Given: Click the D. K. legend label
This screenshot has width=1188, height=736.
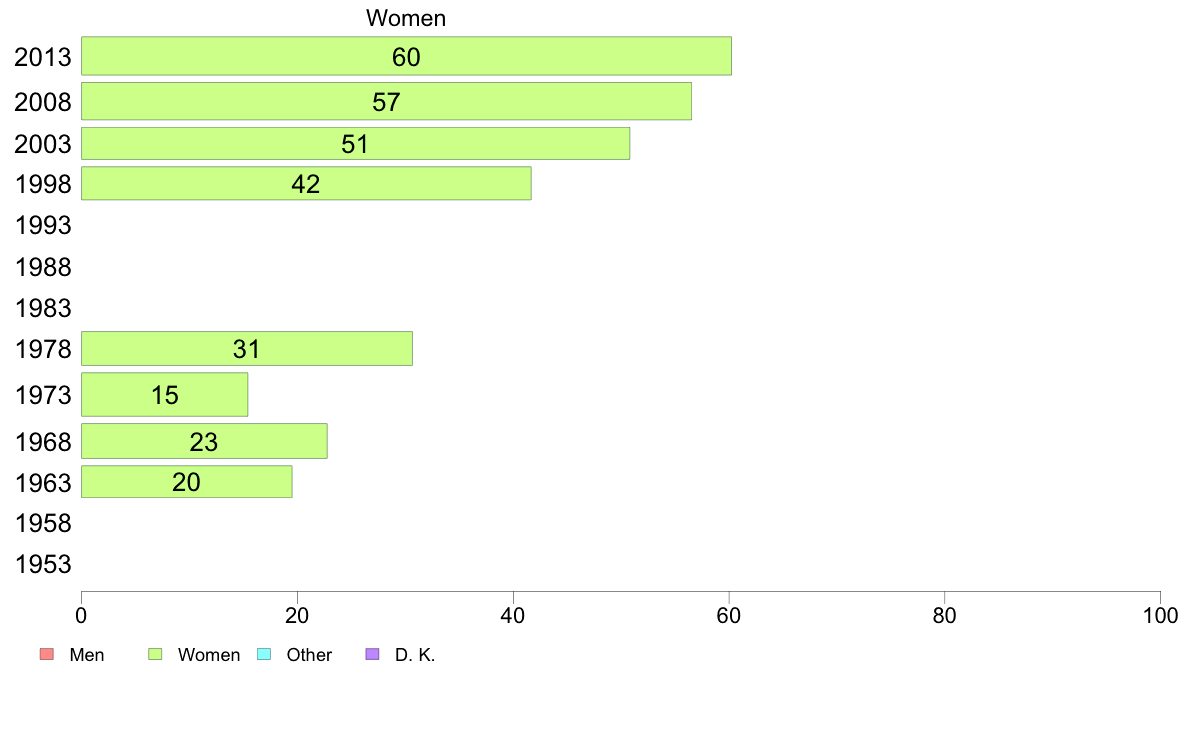Looking at the screenshot, I should (415, 655).
